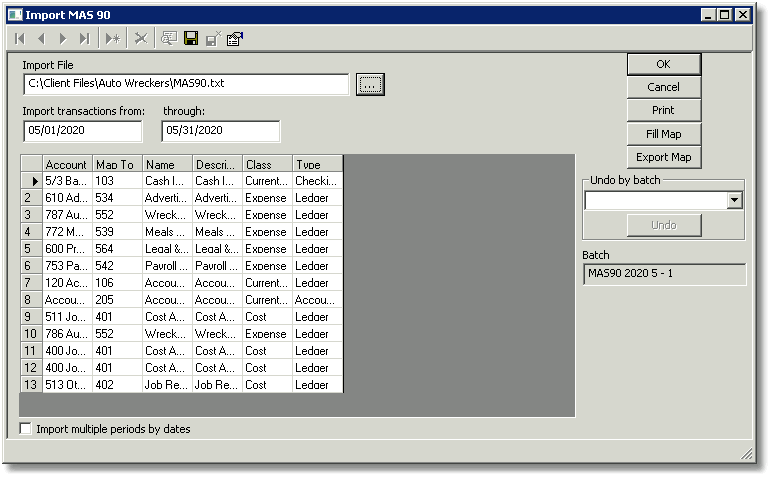Viewport: 771px width, 478px height.
Task: Confirm import with the OK button
Action: pos(663,64)
